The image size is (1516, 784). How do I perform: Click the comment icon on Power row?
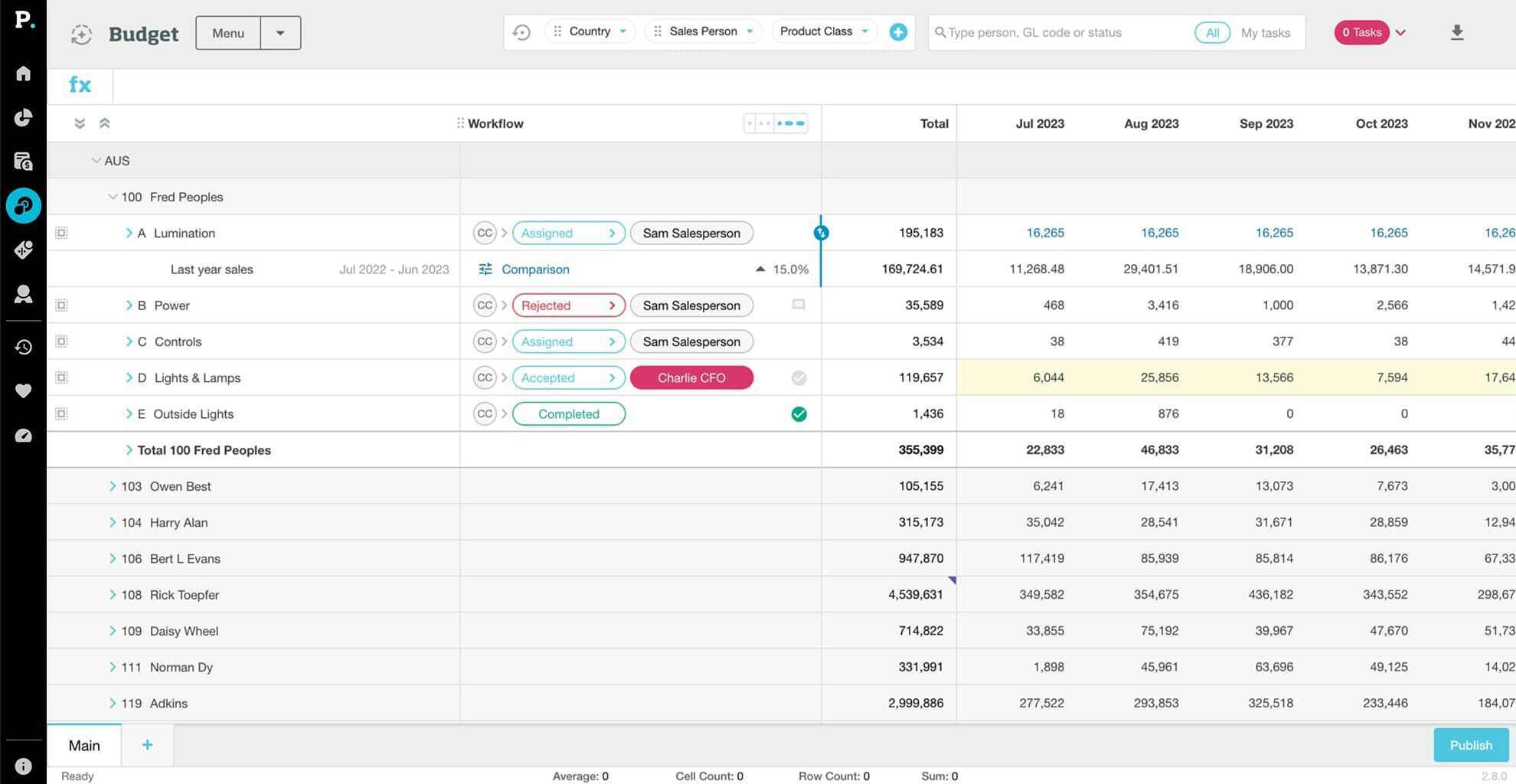(799, 305)
